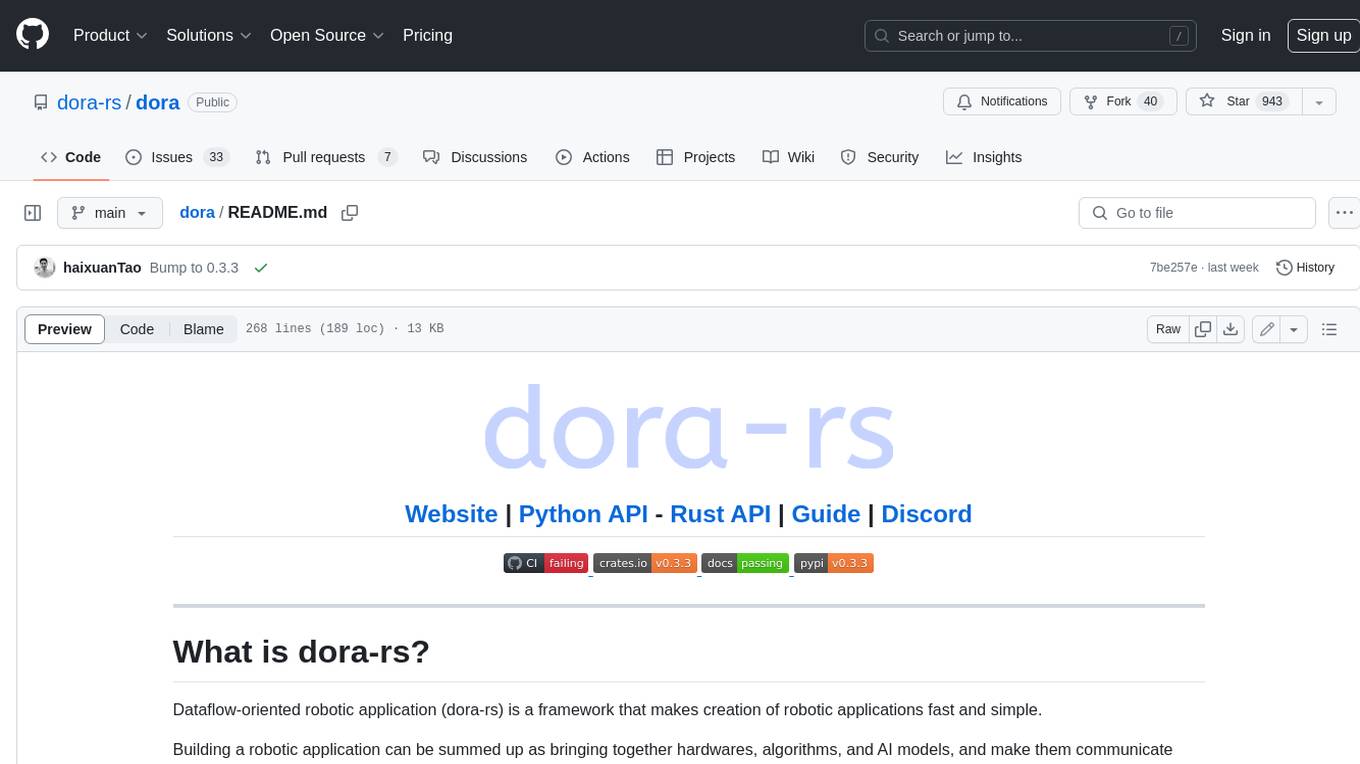Screen dimensions: 1360x764
Task: Copy the README.md file path
Action: (349, 213)
